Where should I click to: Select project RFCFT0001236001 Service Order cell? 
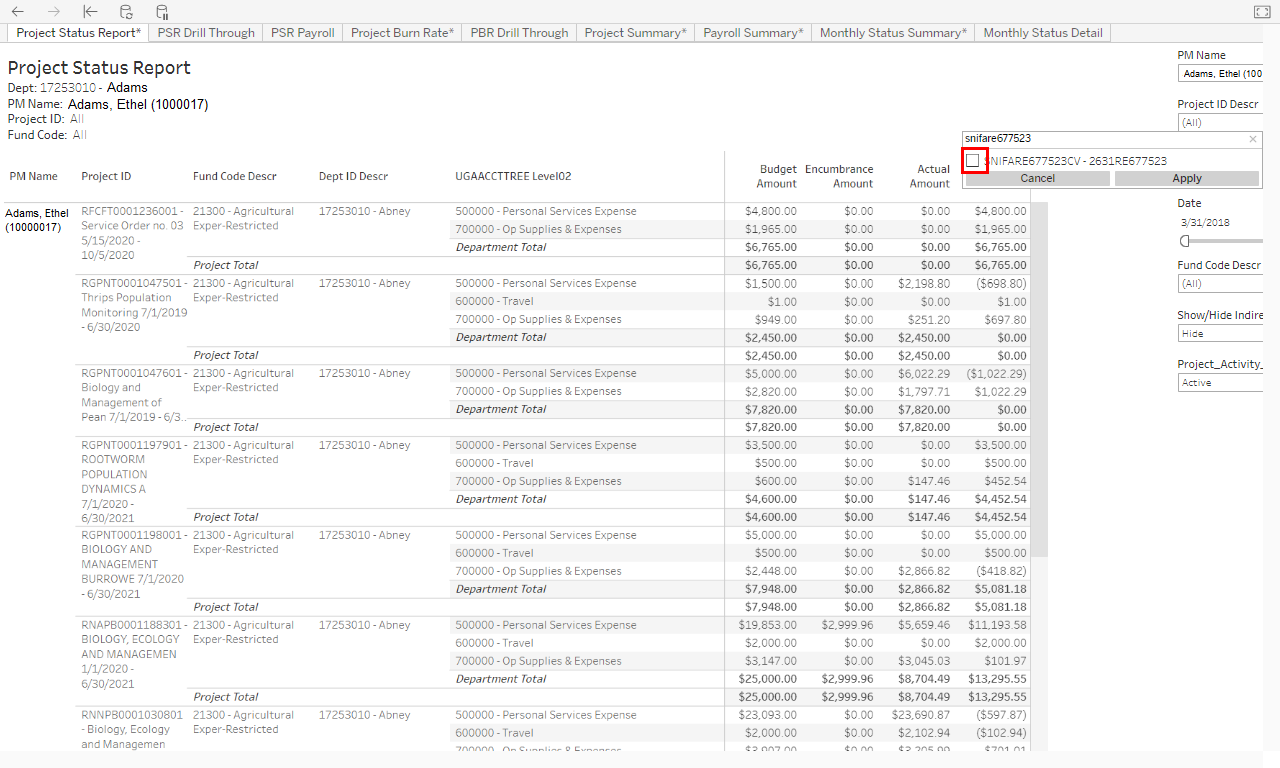[132, 233]
